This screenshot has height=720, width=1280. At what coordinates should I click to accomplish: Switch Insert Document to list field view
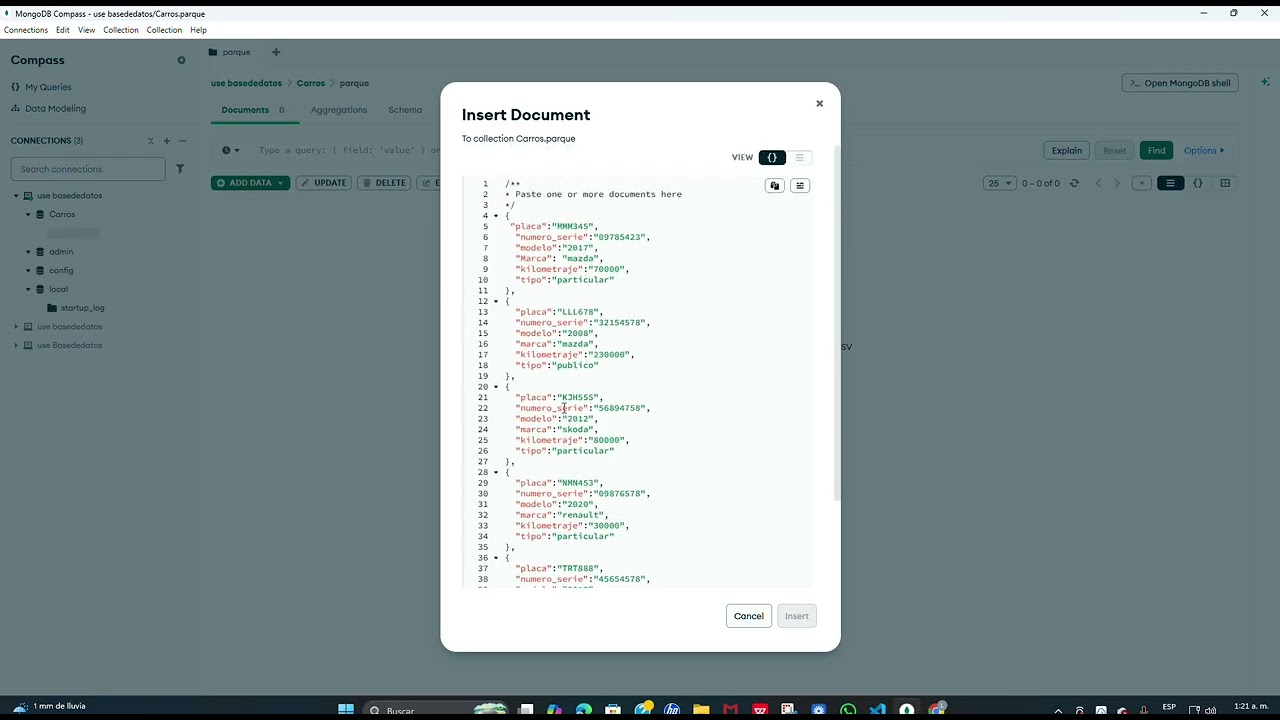[799, 157]
